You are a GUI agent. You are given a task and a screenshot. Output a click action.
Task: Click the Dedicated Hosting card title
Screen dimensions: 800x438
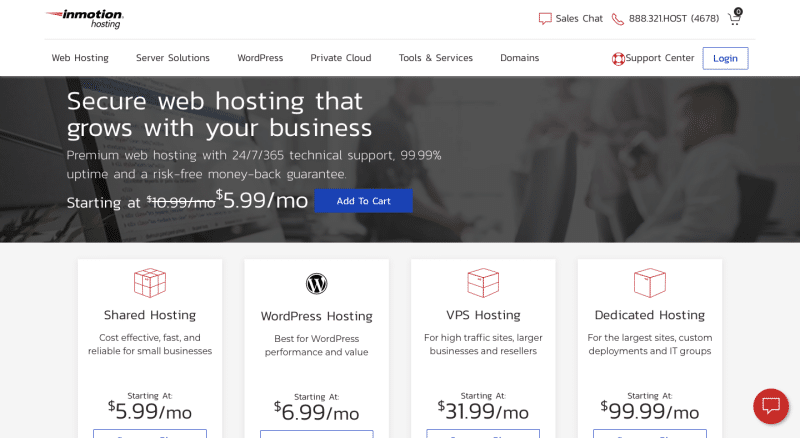point(649,315)
